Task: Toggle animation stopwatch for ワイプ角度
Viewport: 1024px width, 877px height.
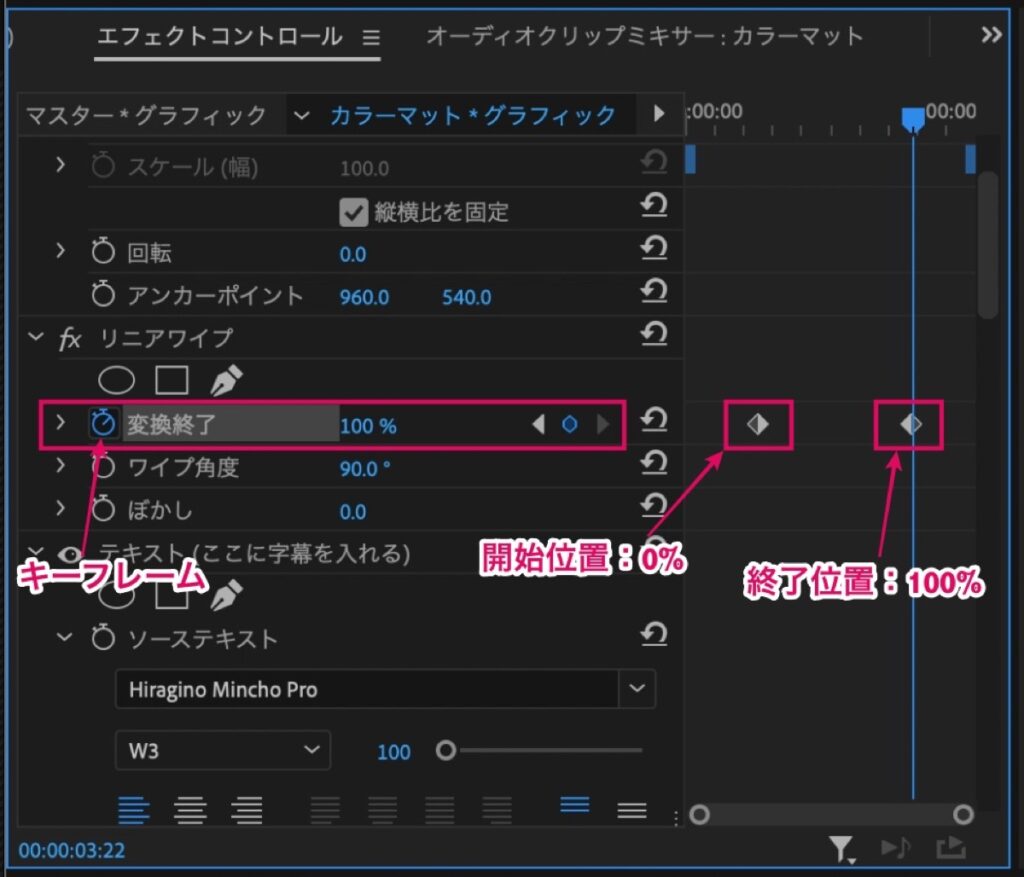Action: click(x=103, y=466)
